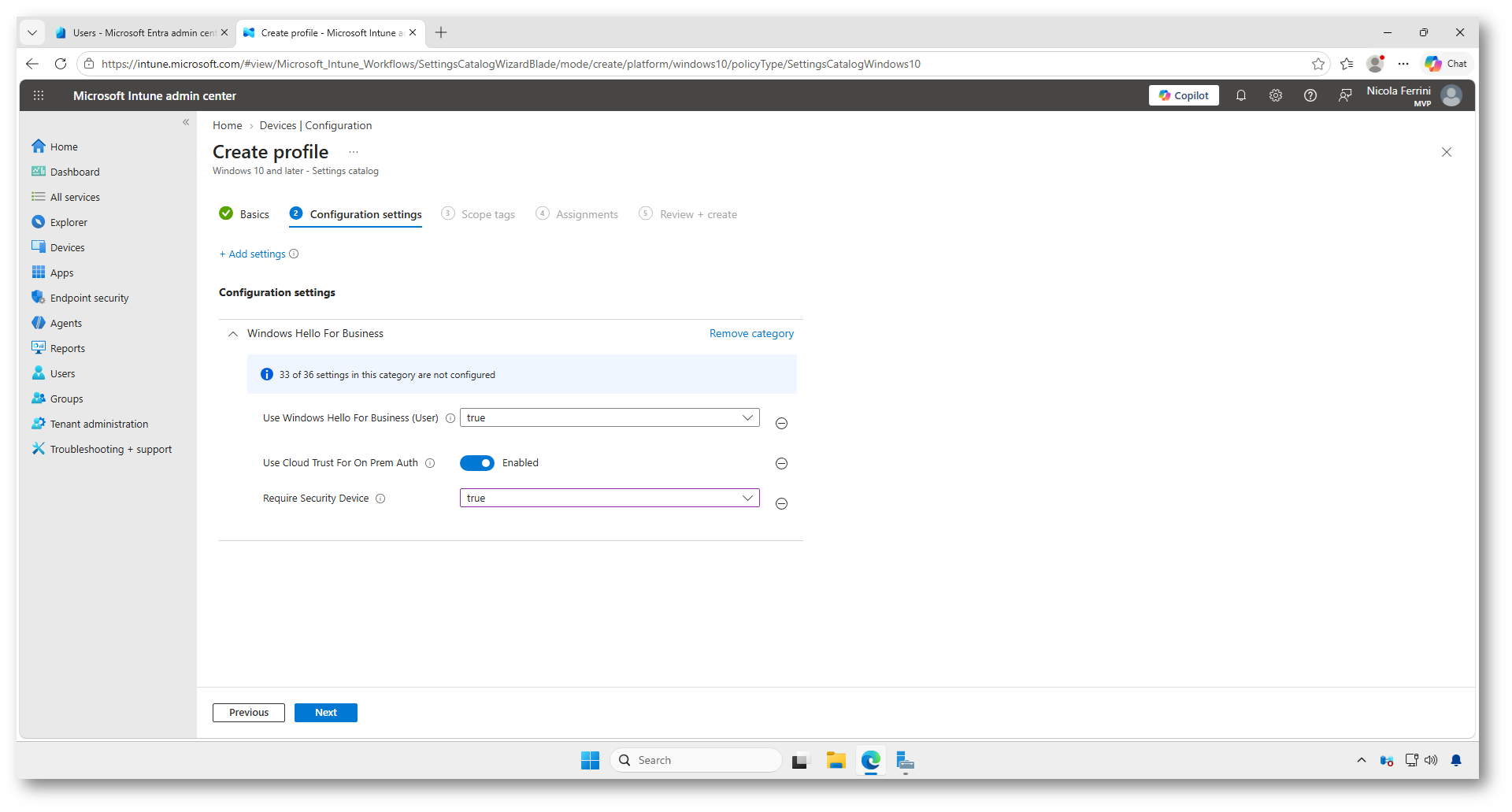Open the account avatar for Nicola Ferrini
The width and height of the screenshot is (1512, 812).
pyautogui.click(x=1451, y=95)
